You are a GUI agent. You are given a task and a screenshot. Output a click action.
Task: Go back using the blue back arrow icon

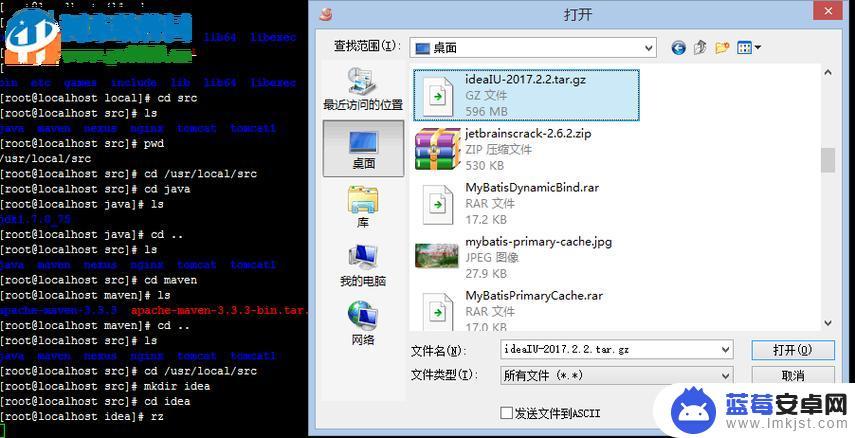click(x=678, y=48)
